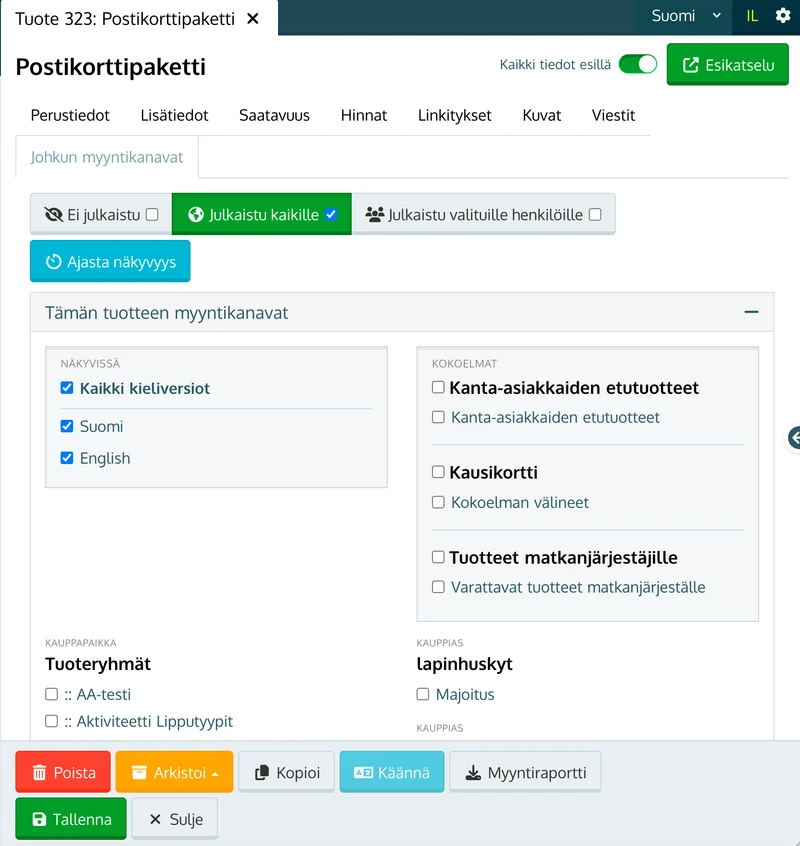Open the Viestit tab
The width and height of the screenshot is (800, 846).
click(x=613, y=115)
